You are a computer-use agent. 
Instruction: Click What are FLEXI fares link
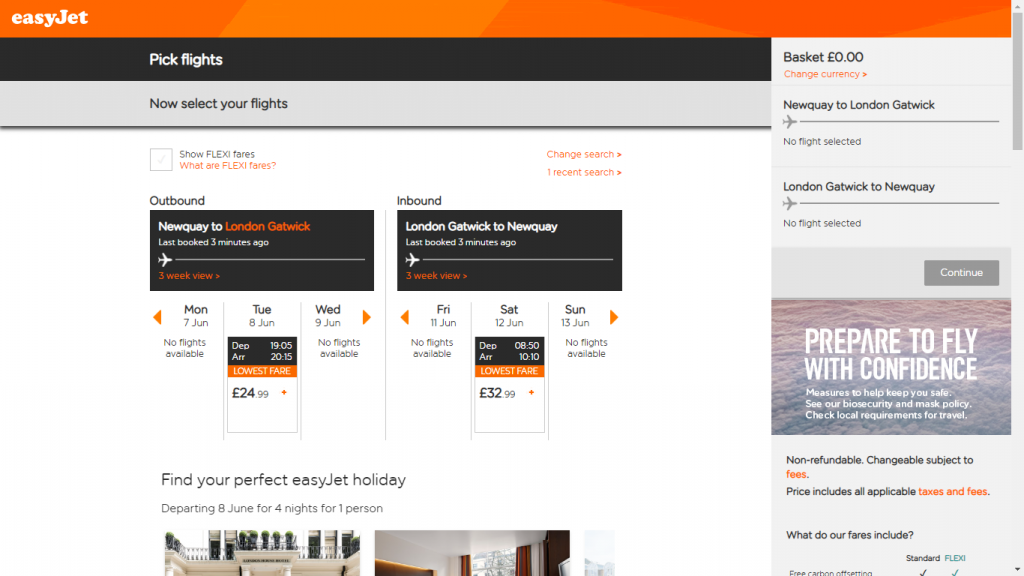click(x=227, y=166)
